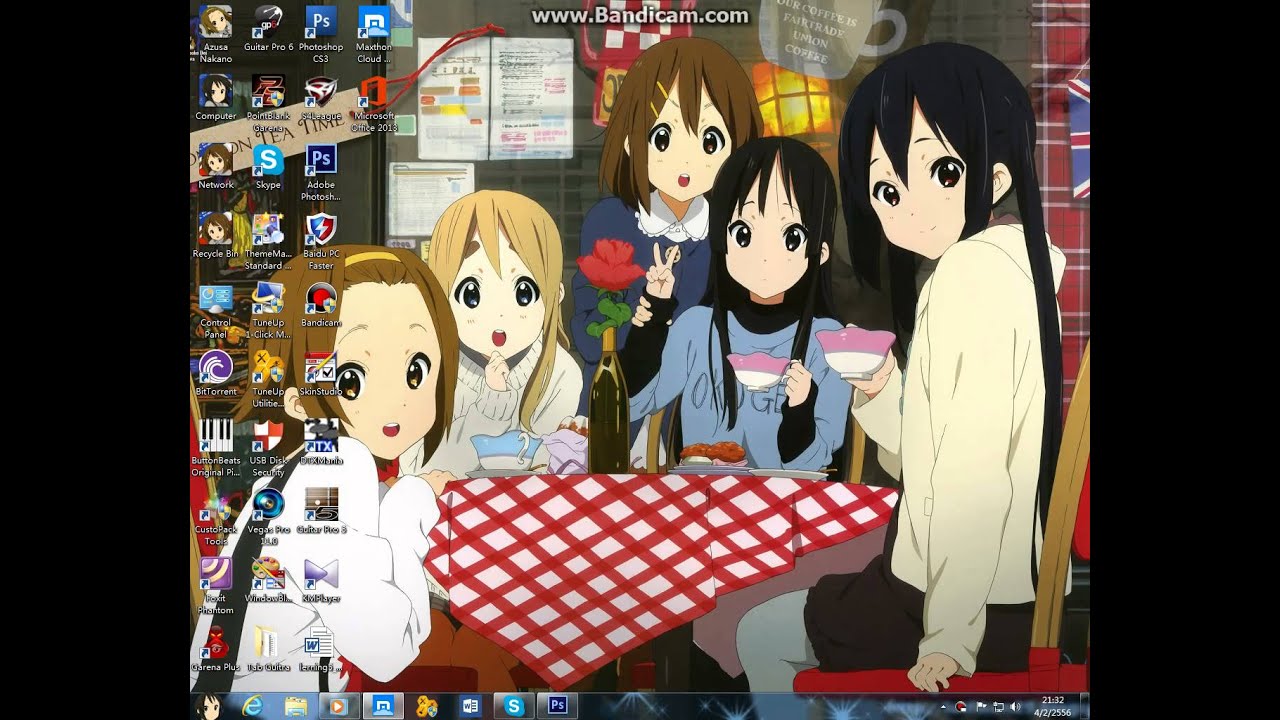Launch the CustoPack Tools desktop shortcut
The image size is (1280, 720).
pyautogui.click(x=216, y=516)
